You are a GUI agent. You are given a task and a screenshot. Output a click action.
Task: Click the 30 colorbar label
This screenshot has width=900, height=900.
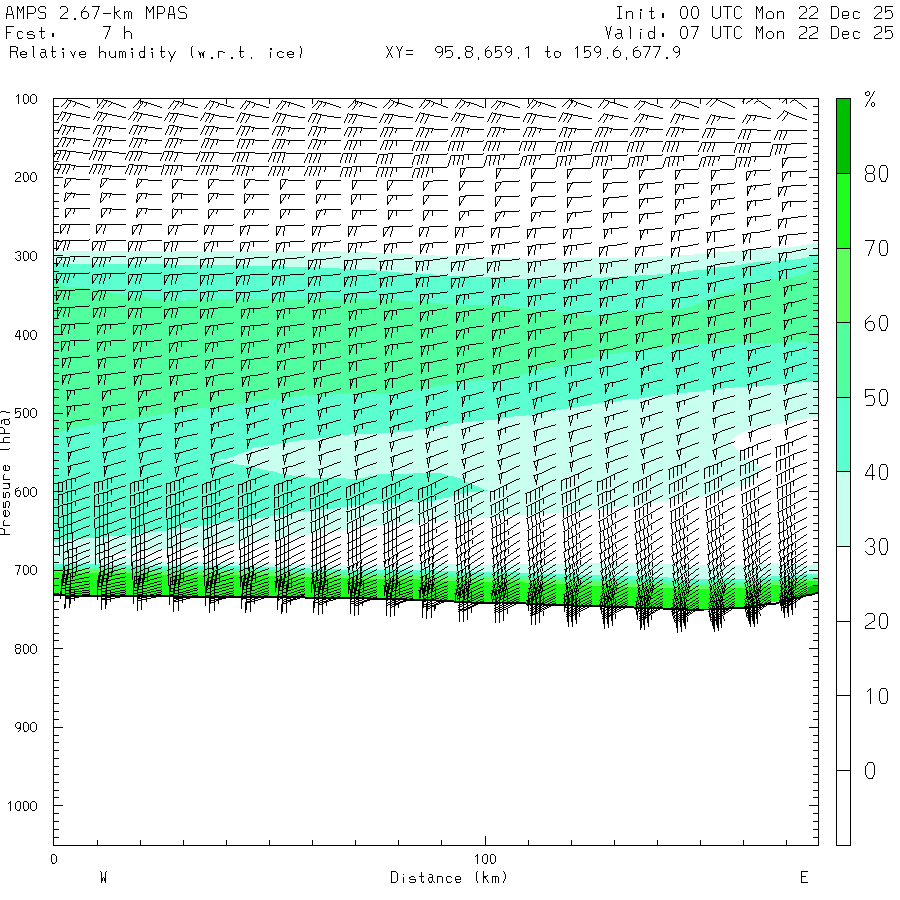[876, 547]
